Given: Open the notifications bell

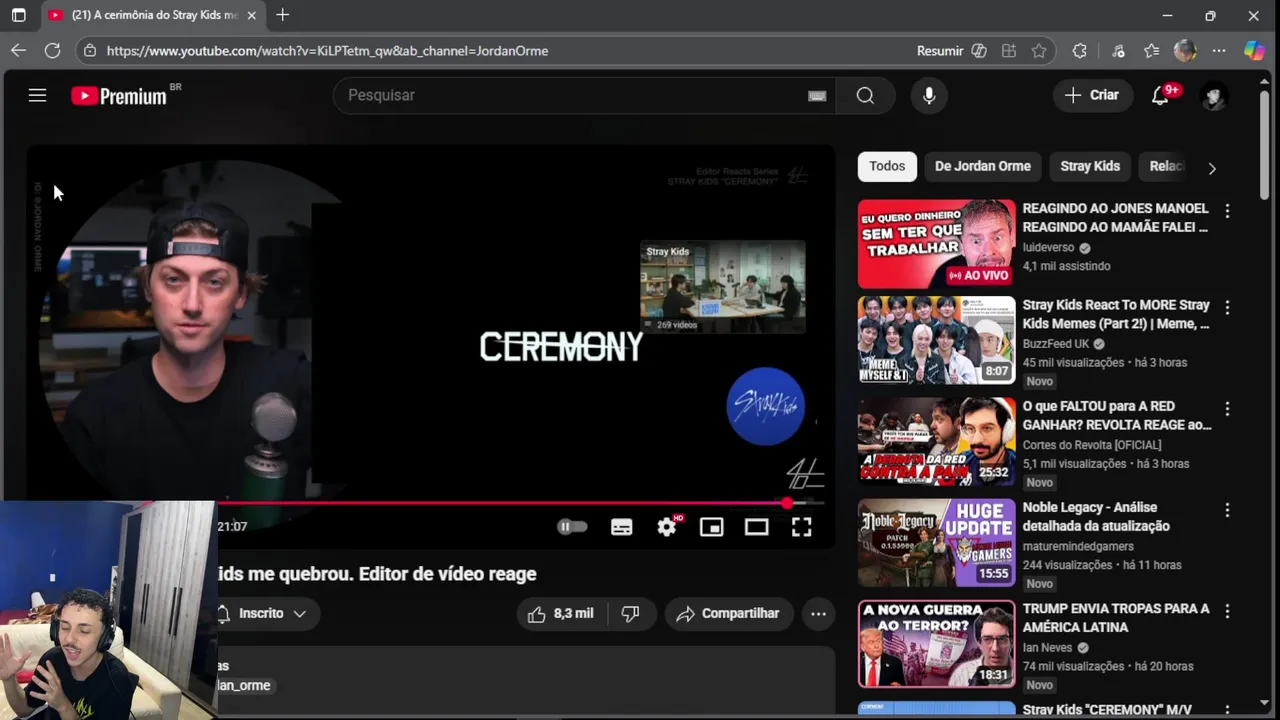Looking at the screenshot, I should pos(1160,95).
